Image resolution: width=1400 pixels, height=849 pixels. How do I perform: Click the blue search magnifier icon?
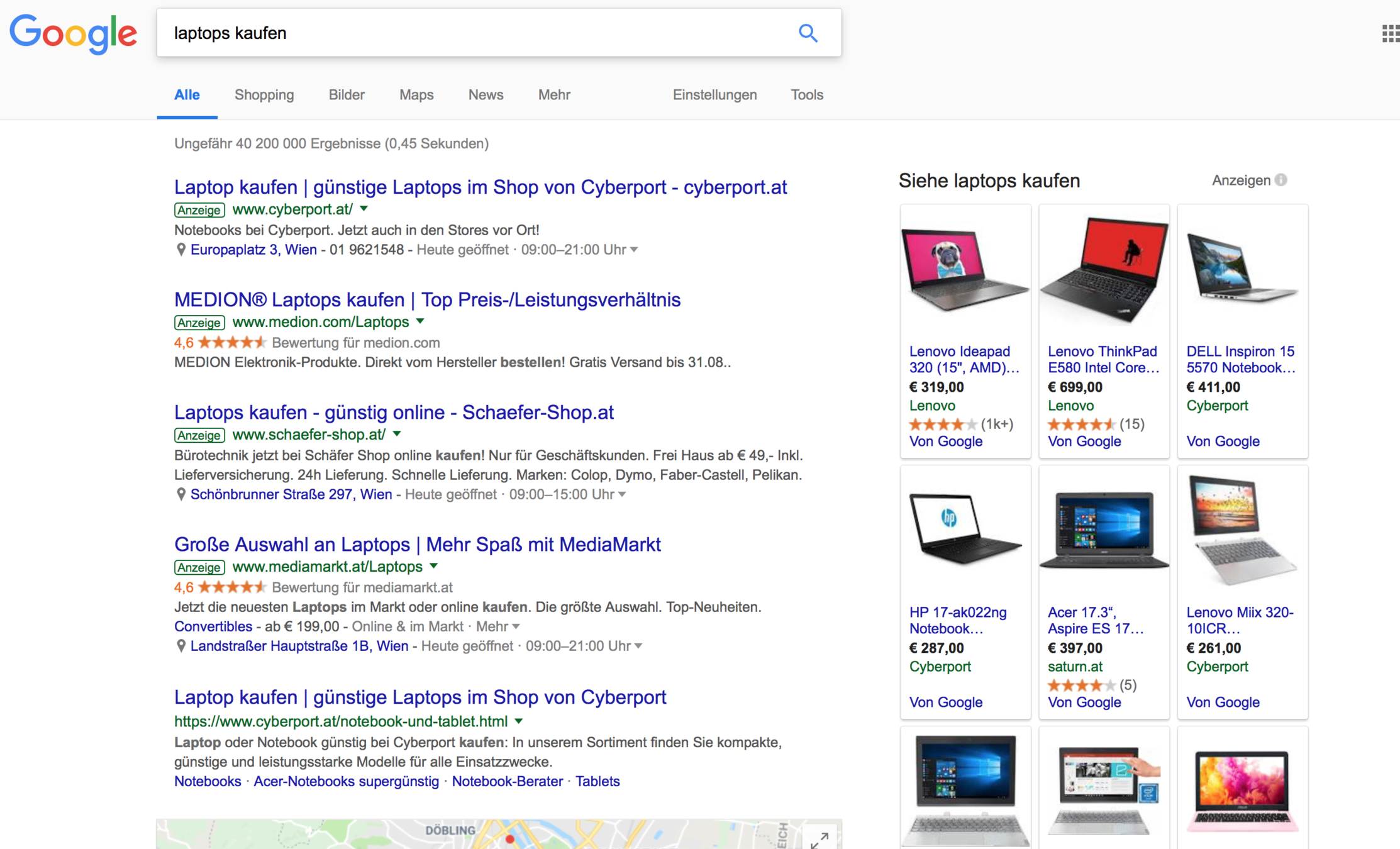(808, 33)
